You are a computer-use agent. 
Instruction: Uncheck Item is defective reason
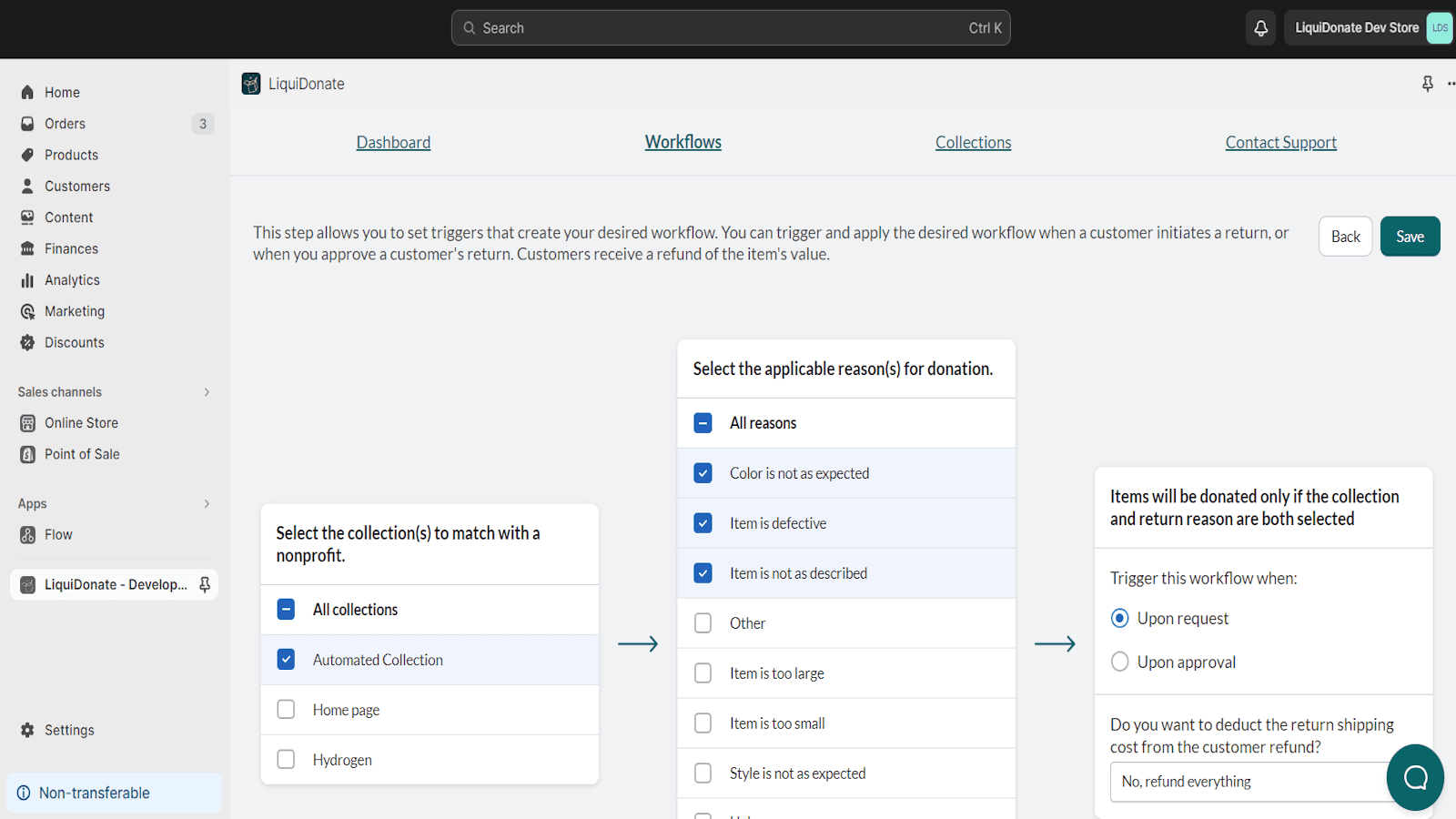(x=703, y=523)
